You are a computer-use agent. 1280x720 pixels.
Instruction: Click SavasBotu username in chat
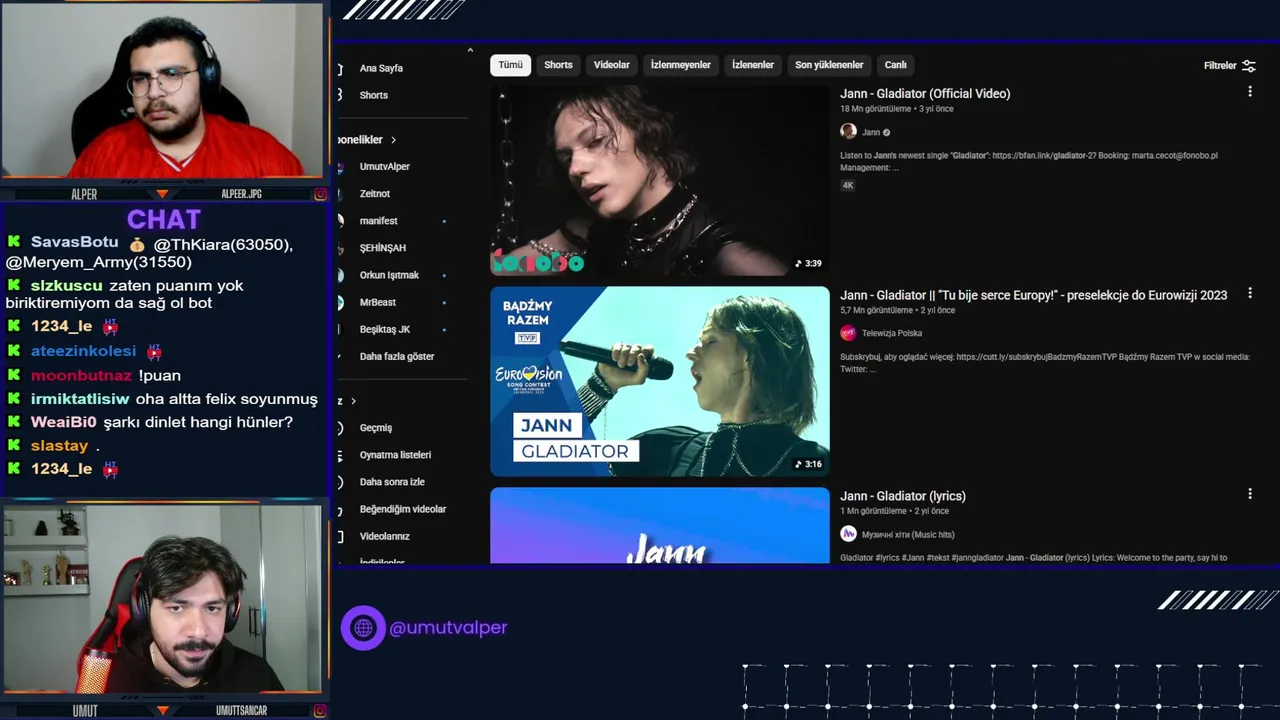click(x=75, y=243)
